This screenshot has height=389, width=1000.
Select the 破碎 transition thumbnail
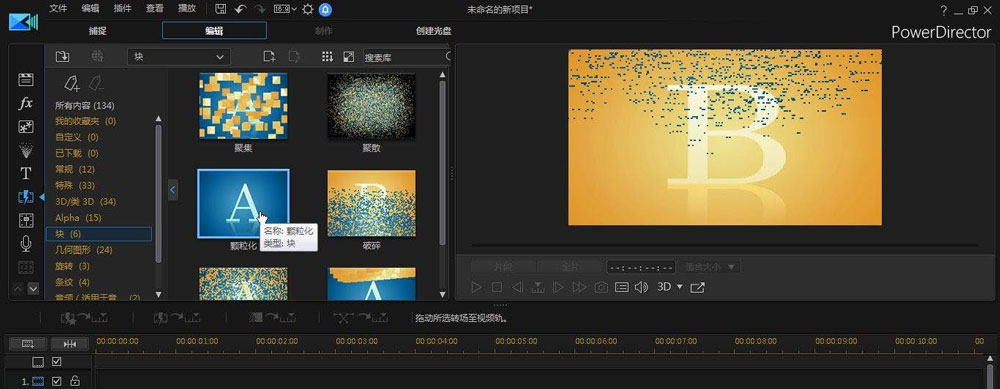[371, 203]
